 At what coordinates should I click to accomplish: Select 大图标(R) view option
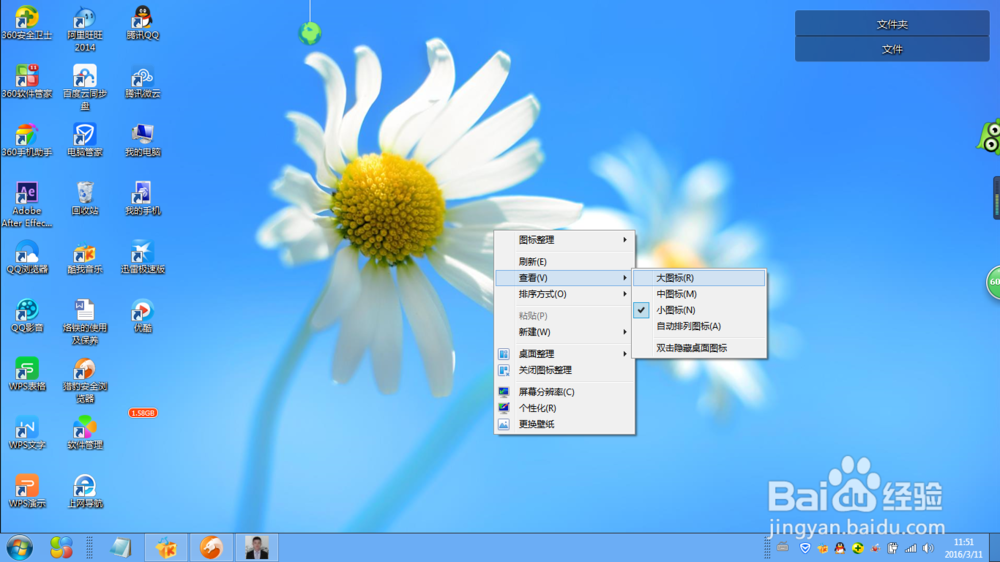[700, 277]
